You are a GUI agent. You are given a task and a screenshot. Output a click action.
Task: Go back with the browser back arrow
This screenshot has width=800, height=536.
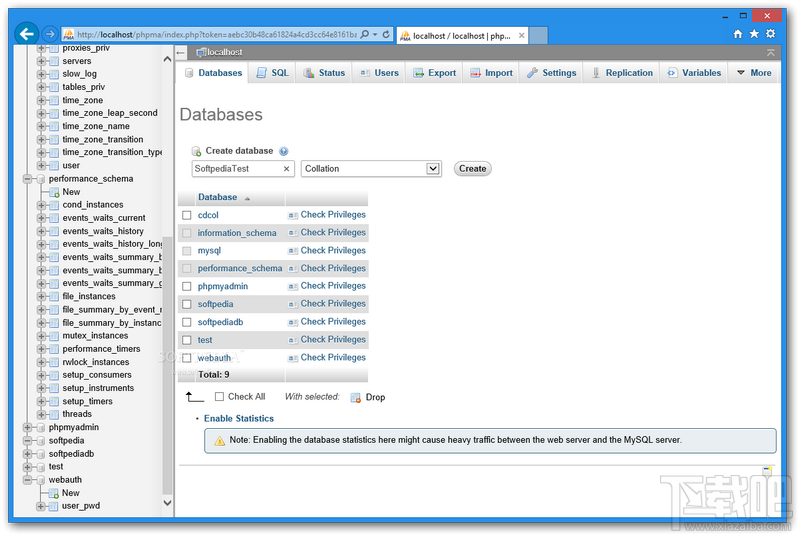tap(27, 34)
